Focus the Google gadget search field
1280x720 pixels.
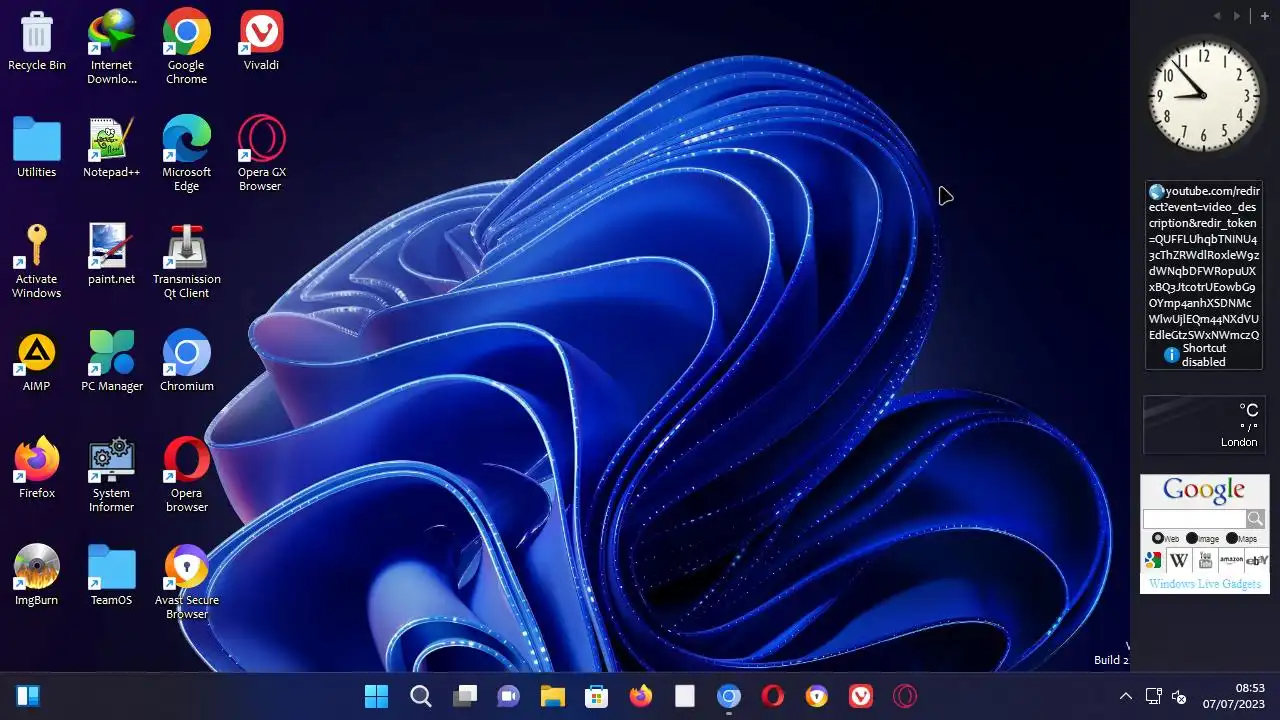point(1195,519)
